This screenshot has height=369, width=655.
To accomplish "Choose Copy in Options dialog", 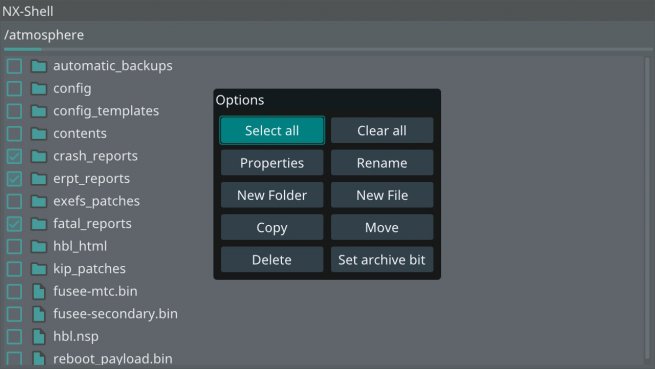I will pos(272,227).
